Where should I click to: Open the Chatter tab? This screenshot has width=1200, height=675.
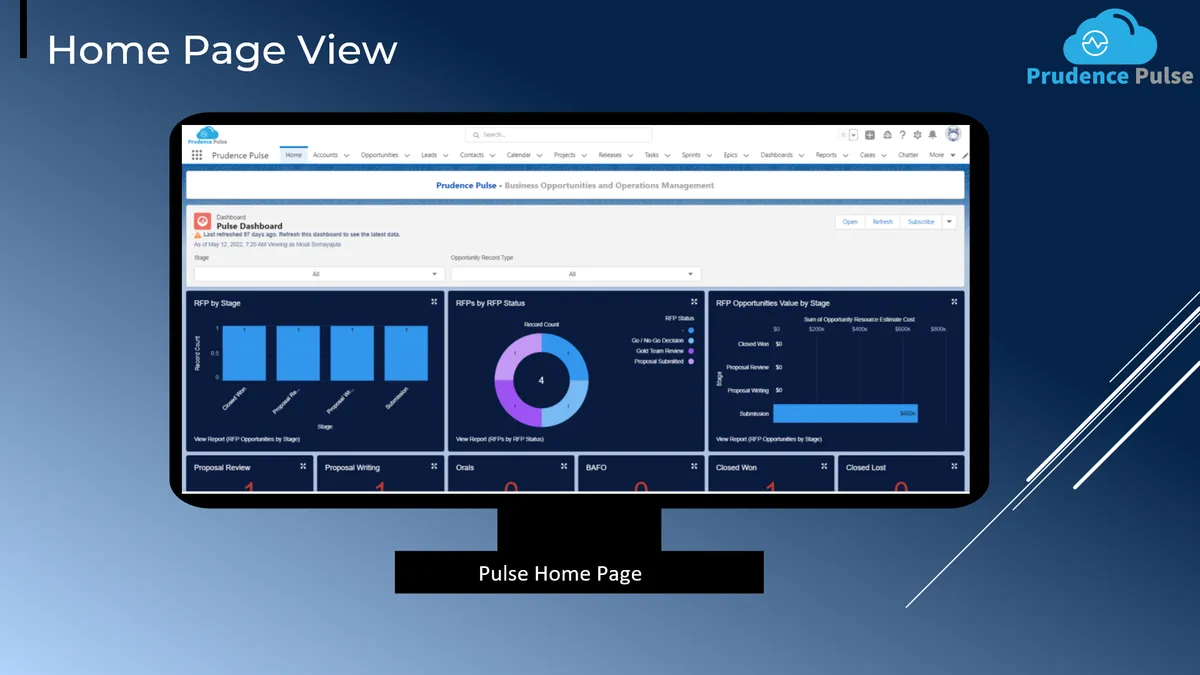click(908, 155)
